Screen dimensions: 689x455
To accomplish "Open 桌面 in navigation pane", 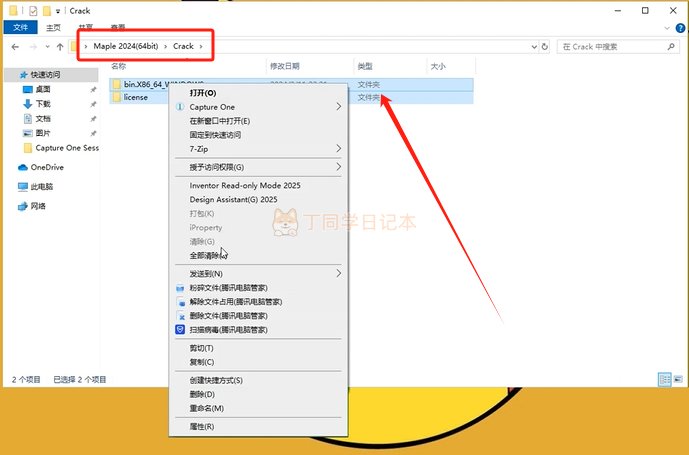I will 43,89.
